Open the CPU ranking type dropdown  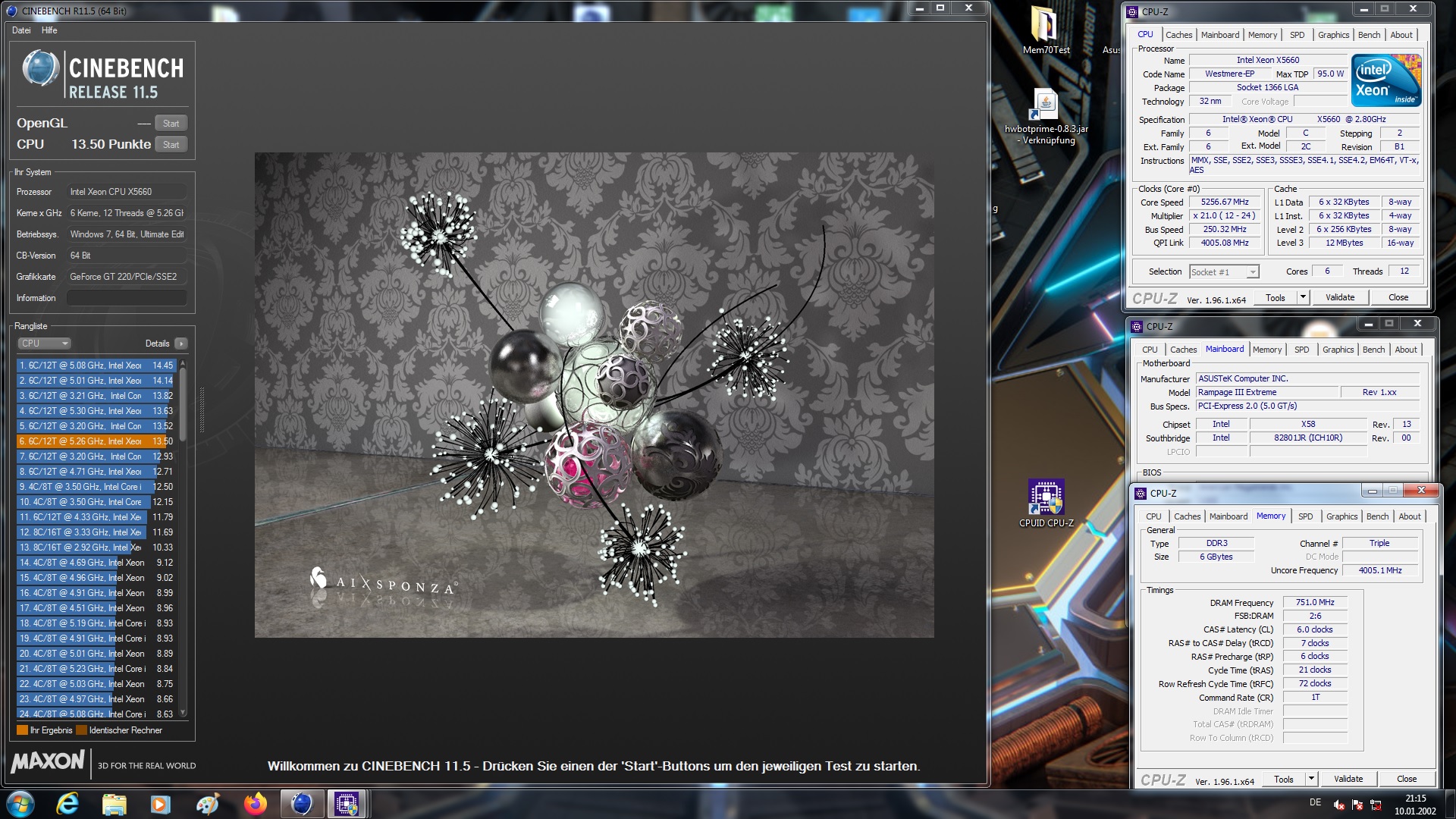coord(44,344)
